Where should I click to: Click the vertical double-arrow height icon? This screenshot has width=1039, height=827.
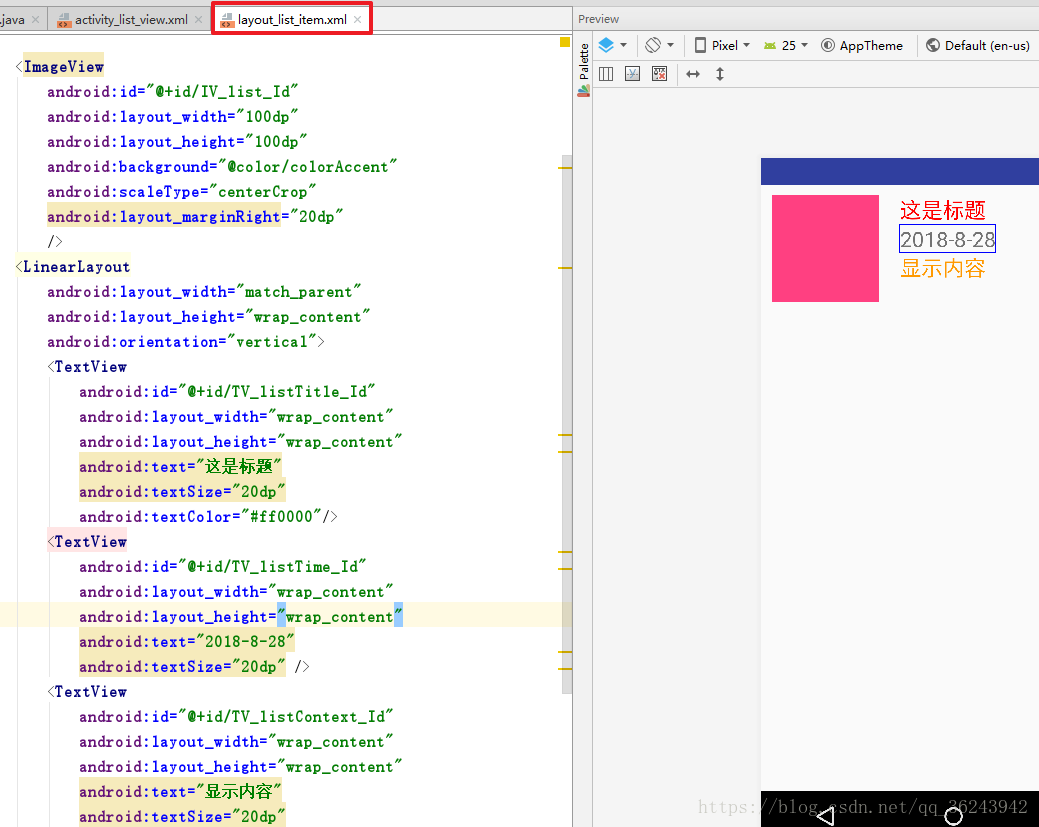click(x=720, y=74)
